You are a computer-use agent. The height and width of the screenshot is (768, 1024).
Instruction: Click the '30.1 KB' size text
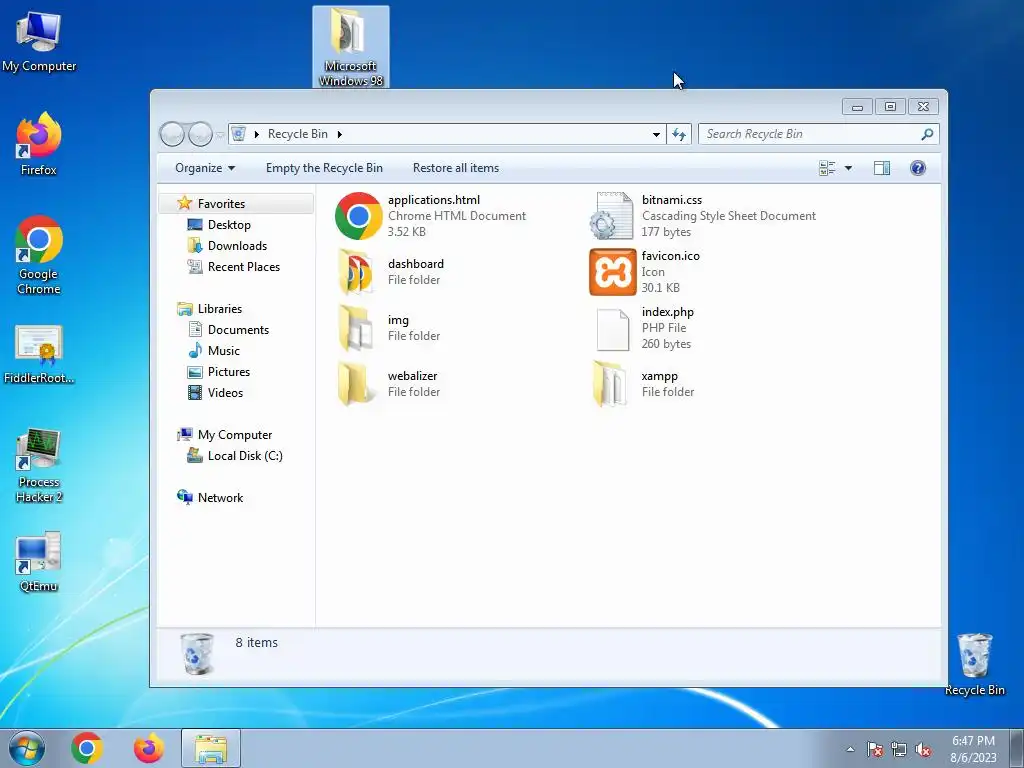[660, 287]
